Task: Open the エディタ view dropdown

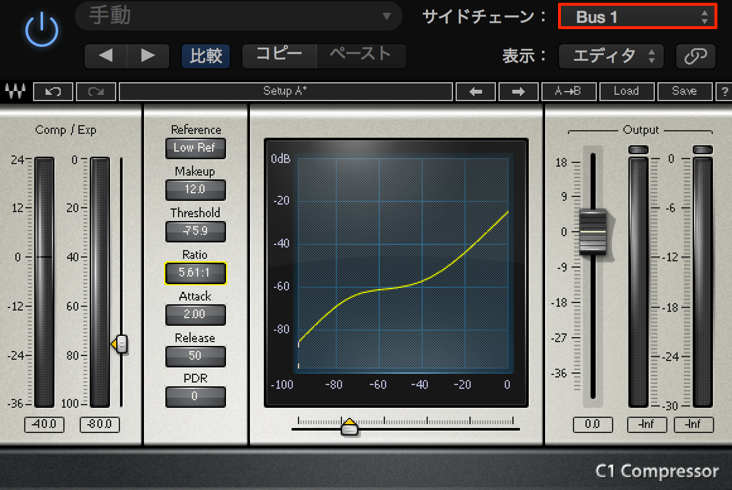Action: [x=611, y=56]
